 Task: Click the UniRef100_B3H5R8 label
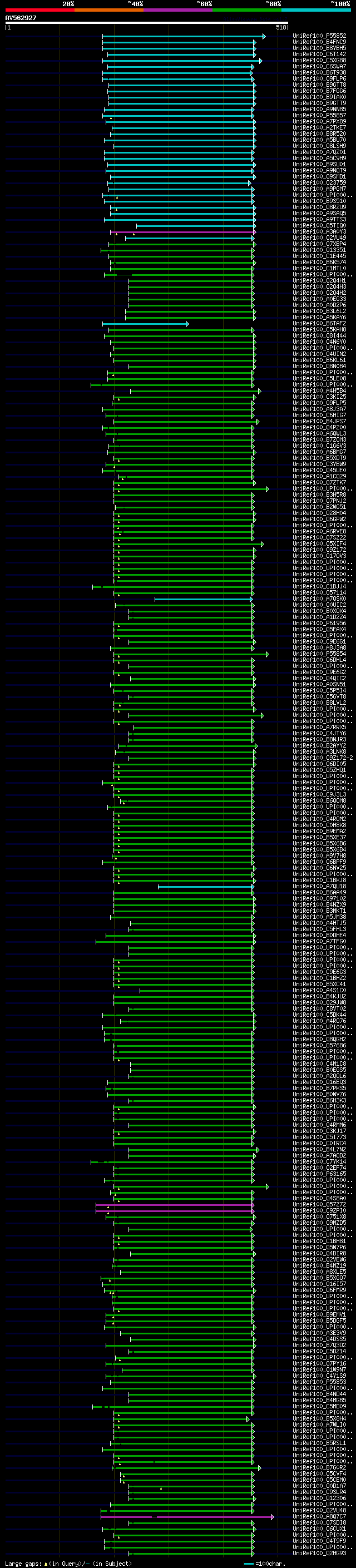point(319,495)
